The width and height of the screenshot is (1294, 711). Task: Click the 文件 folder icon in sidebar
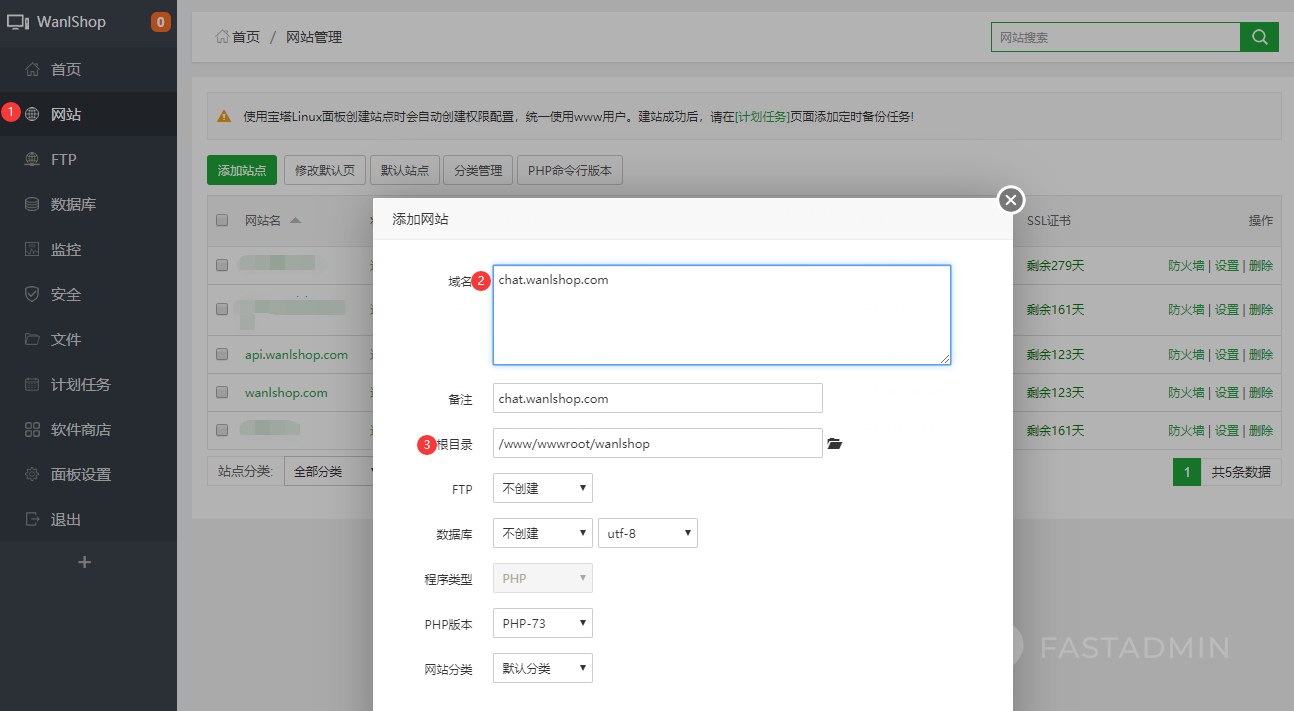[x=32, y=340]
